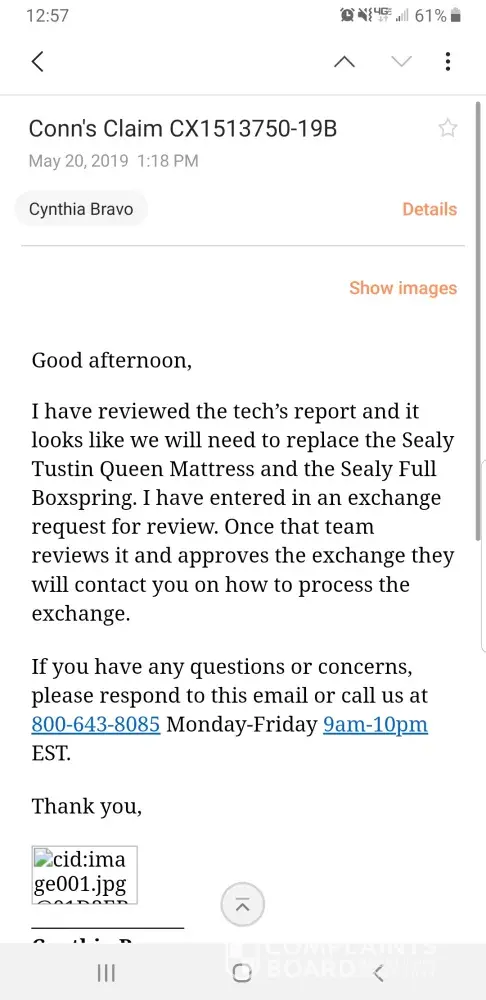
Task: Tap the scroll-to-top floating button
Action: coord(242,904)
